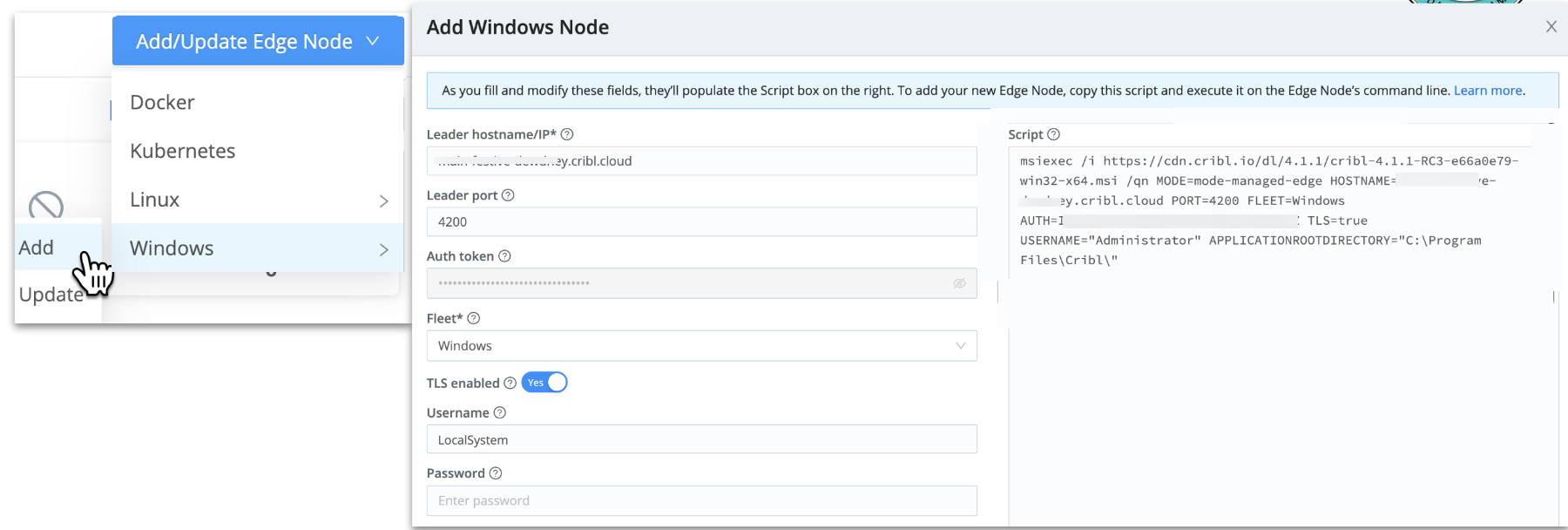1568x530 pixels.
Task: Click the Windows submenu chevron arrow
Action: (383, 250)
